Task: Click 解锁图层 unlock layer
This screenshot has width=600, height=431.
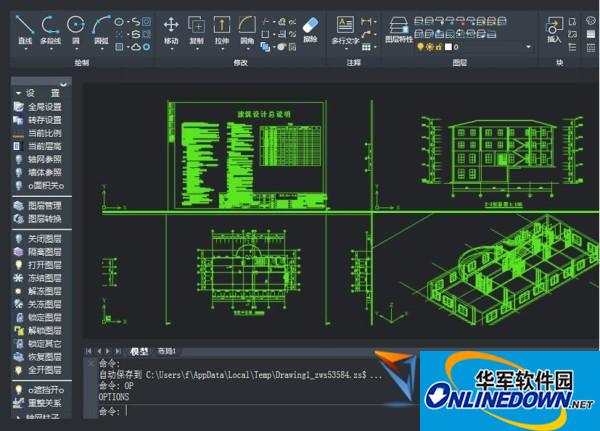Action: (x=38, y=330)
